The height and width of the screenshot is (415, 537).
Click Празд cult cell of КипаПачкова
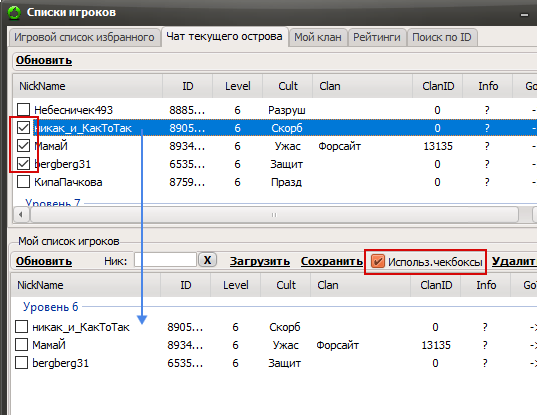click(287, 182)
